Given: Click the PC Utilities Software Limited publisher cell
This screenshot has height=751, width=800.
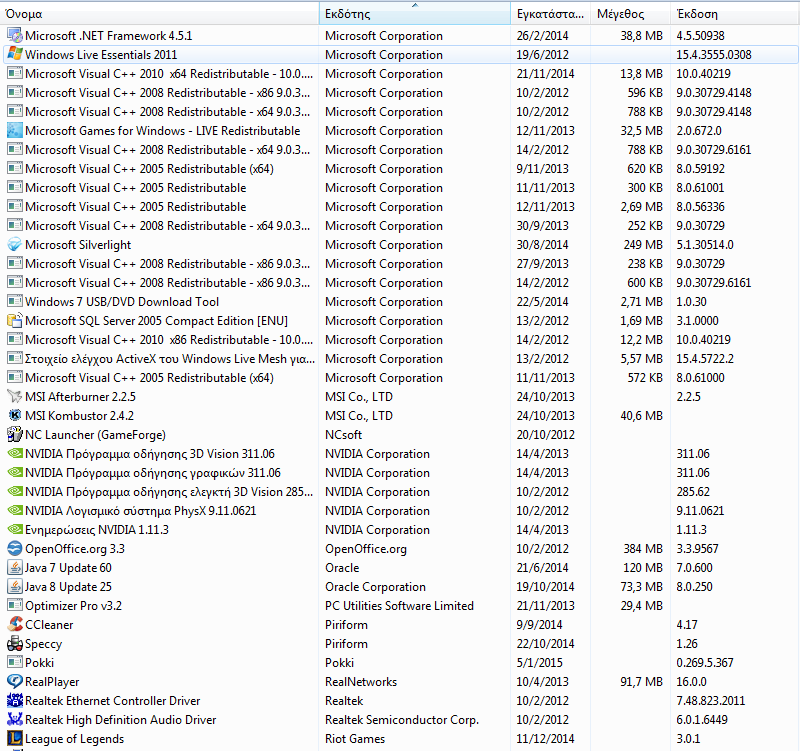Looking at the screenshot, I should tap(399, 606).
